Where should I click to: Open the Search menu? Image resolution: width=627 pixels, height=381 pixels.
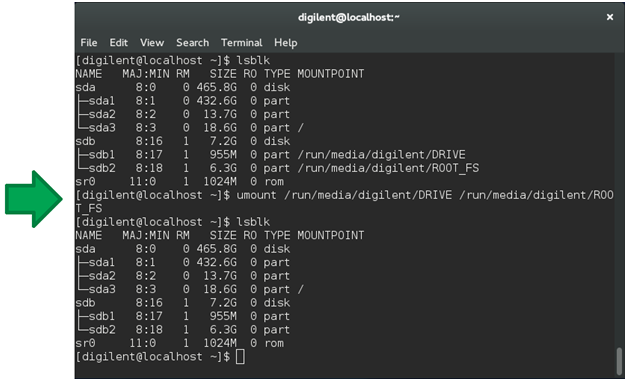pos(192,42)
